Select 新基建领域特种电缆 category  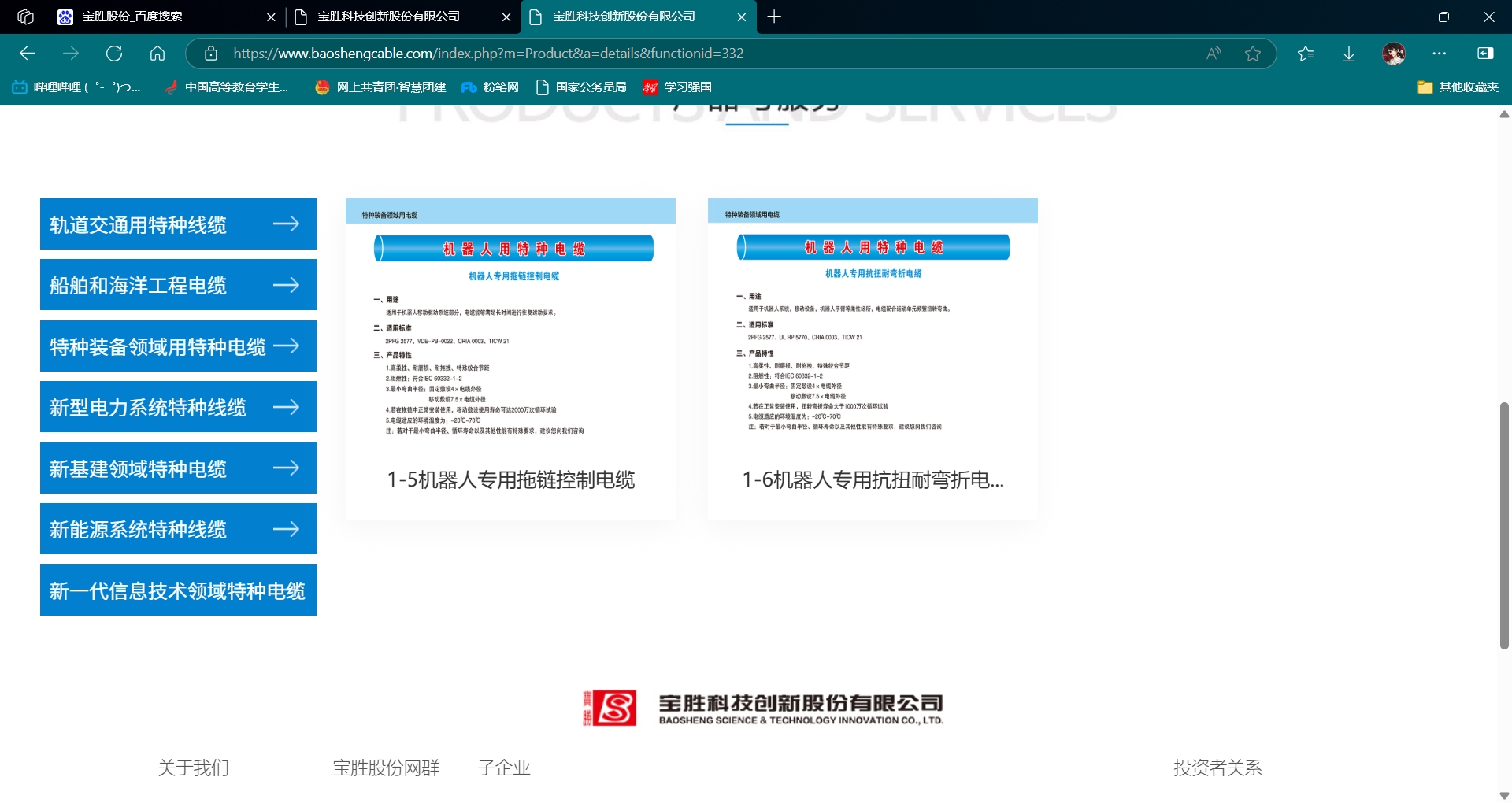coord(178,468)
